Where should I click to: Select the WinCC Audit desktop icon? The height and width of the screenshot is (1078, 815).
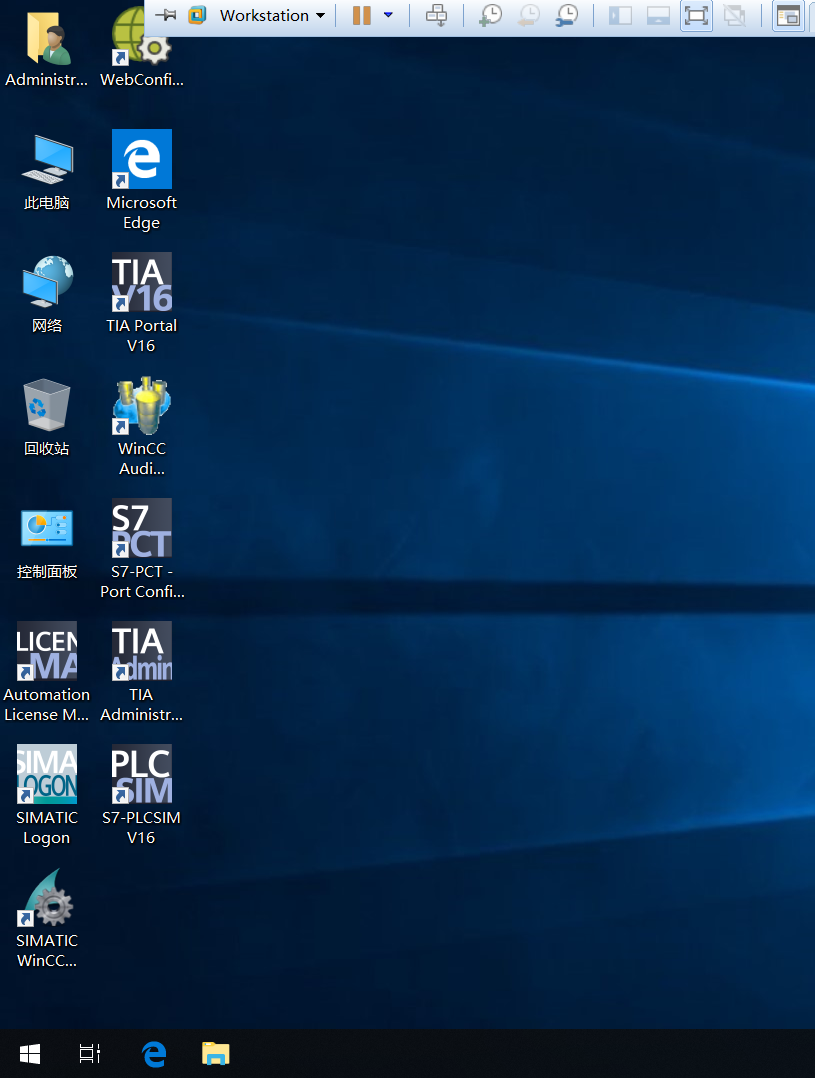[x=141, y=406]
